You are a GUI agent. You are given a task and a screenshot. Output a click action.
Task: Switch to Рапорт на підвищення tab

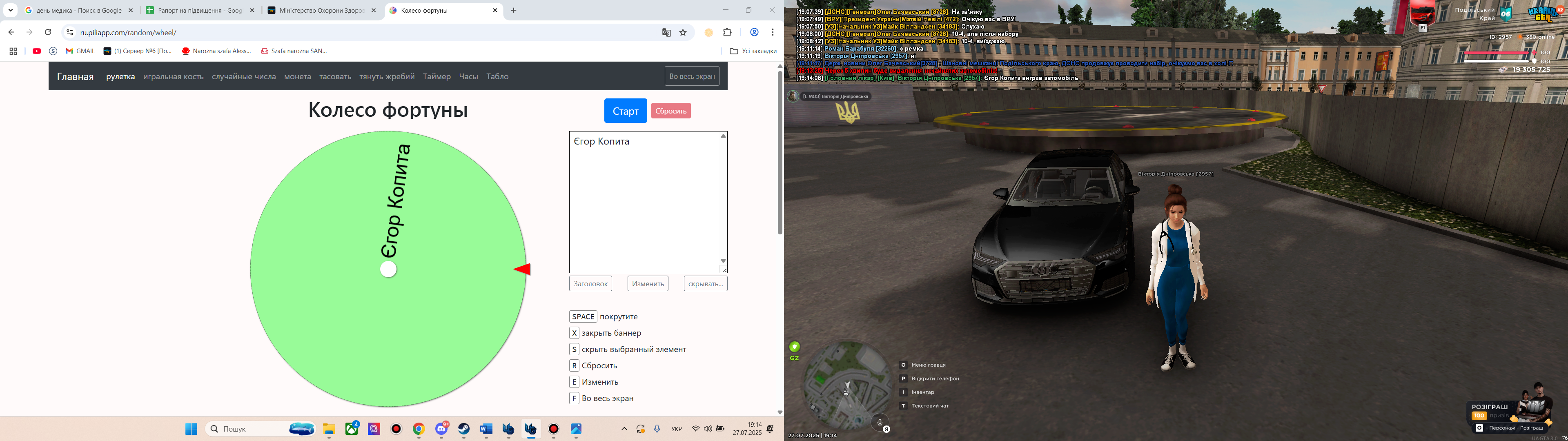coord(200,10)
